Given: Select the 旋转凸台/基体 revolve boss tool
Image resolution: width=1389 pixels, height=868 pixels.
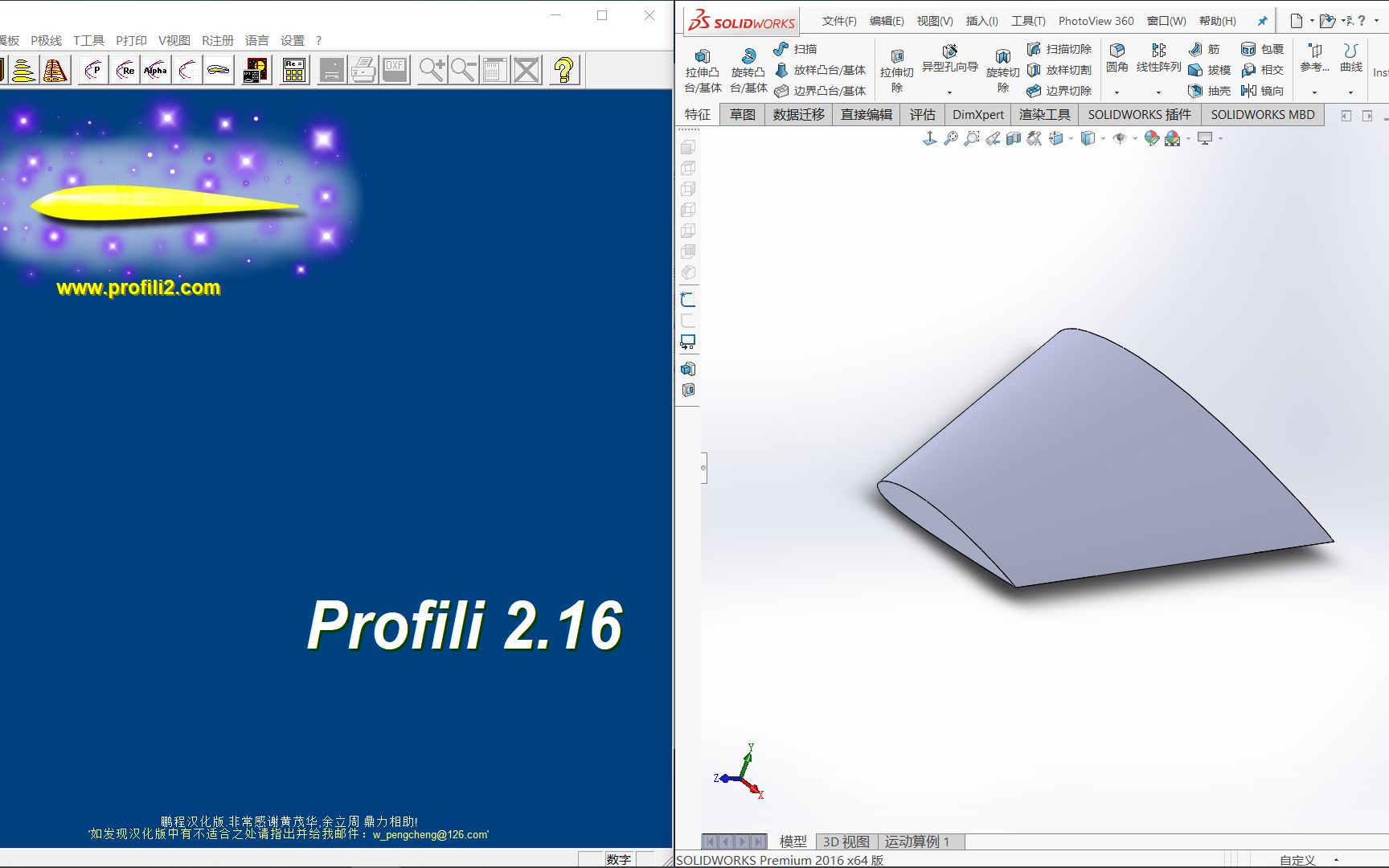Looking at the screenshot, I should point(748,70).
